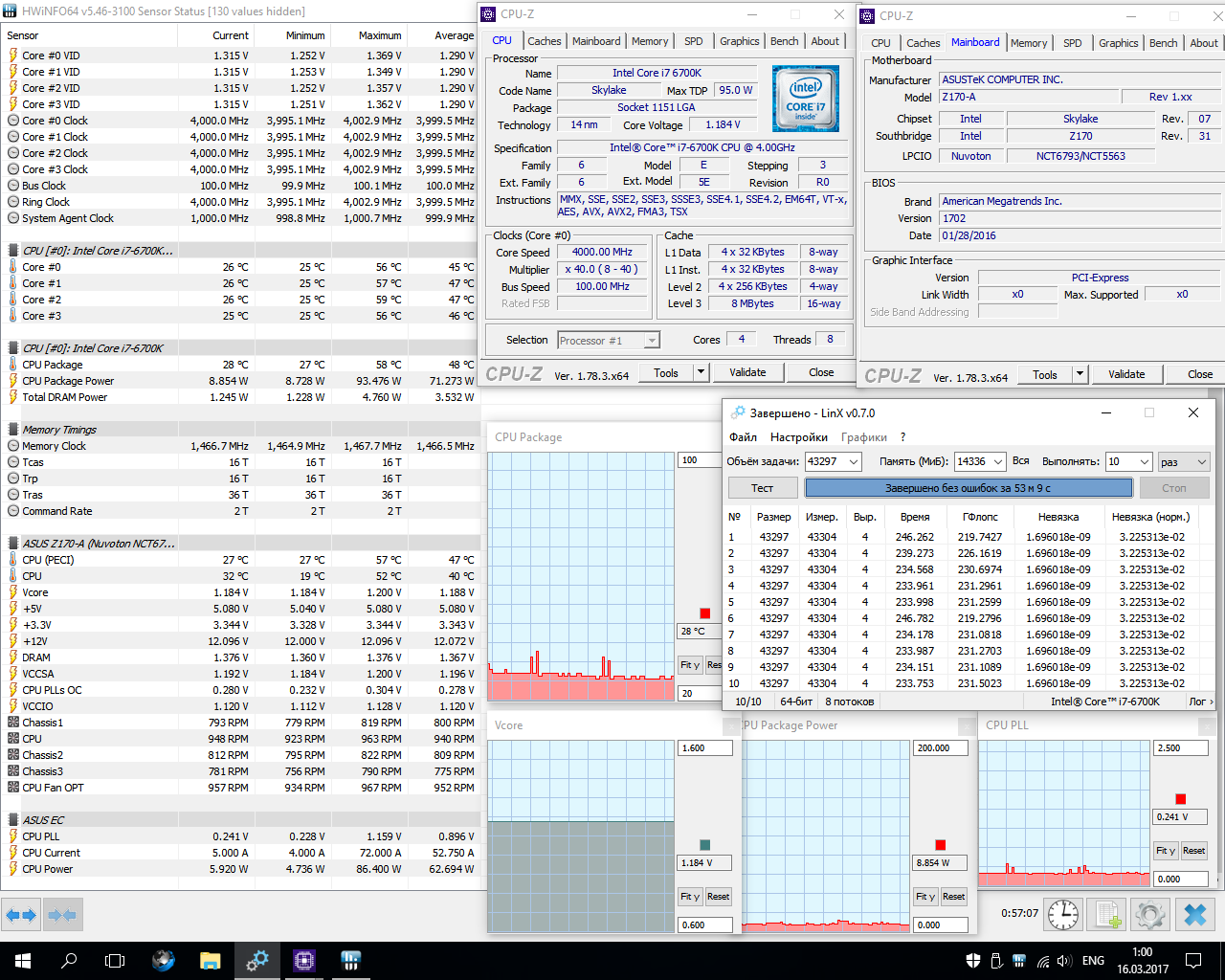Screen dimensions: 1225x980
Task: Open Task View from the taskbar
Action: [115, 960]
